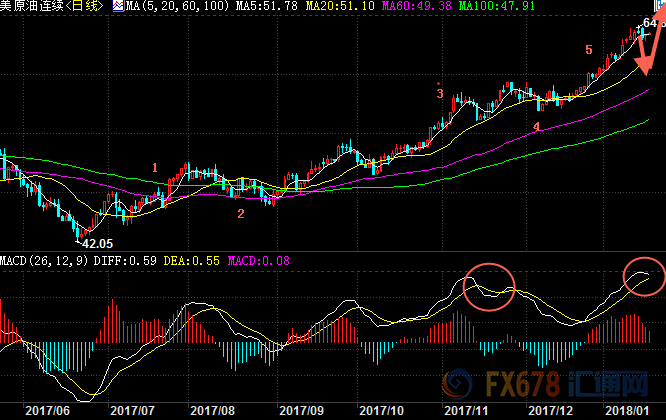Click wave label 1 on the chart
The height and width of the screenshot is (420, 666).
pyautogui.click(x=154, y=167)
